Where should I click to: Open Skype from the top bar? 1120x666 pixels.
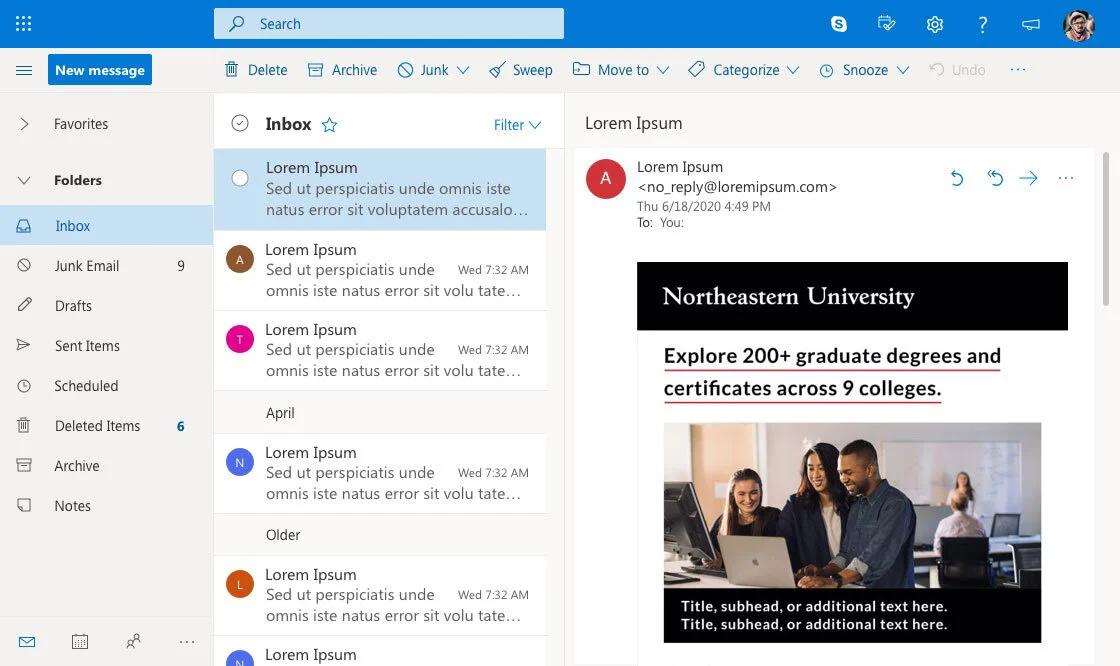pyautogui.click(x=839, y=24)
